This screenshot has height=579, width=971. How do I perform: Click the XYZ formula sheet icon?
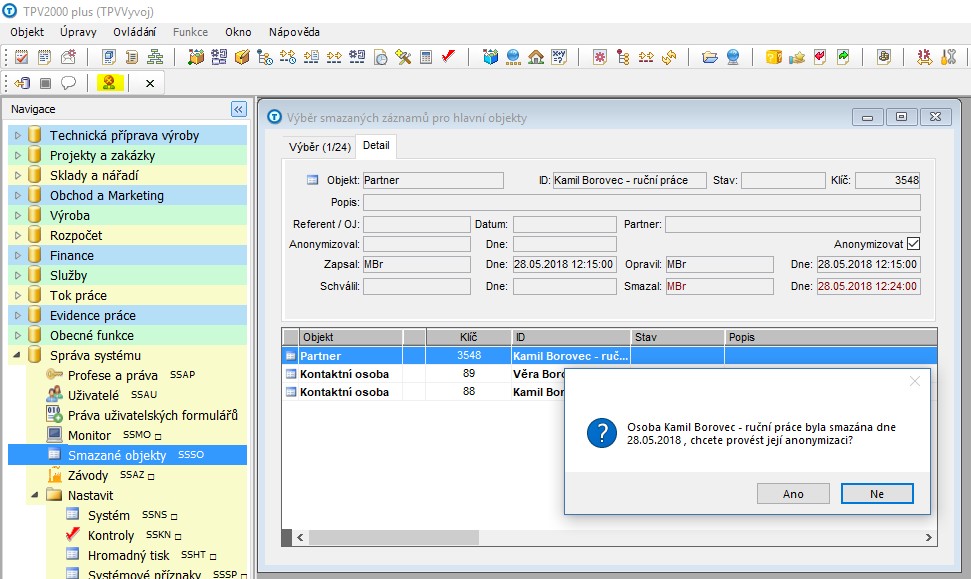[x=559, y=58]
